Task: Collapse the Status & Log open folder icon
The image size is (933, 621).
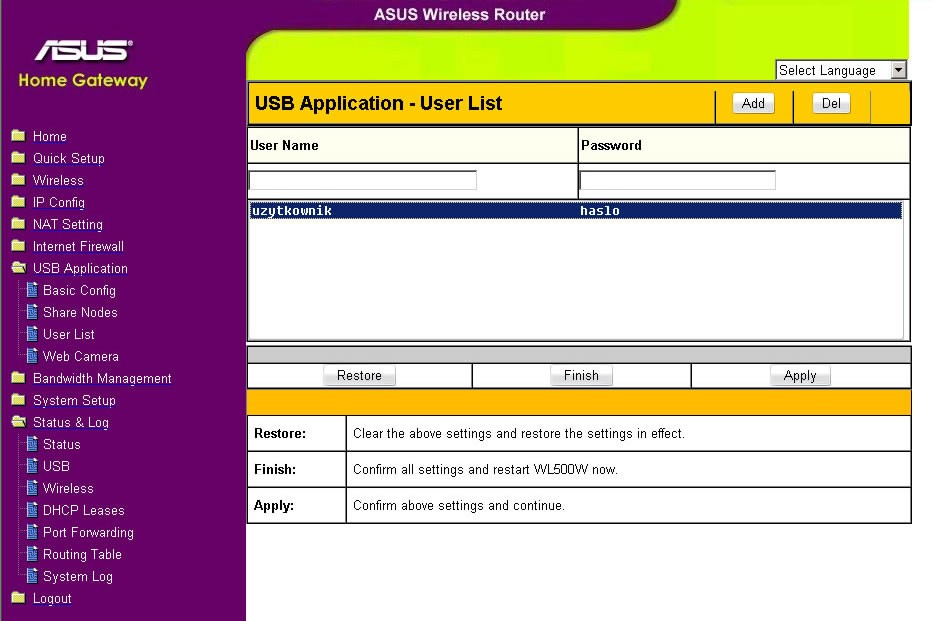Action: pos(19,422)
